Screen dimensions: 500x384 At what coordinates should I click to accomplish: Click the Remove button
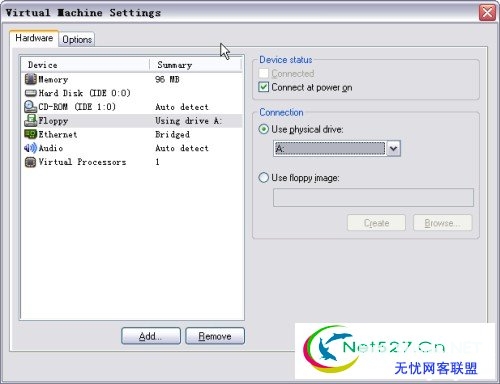(x=215, y=336)
